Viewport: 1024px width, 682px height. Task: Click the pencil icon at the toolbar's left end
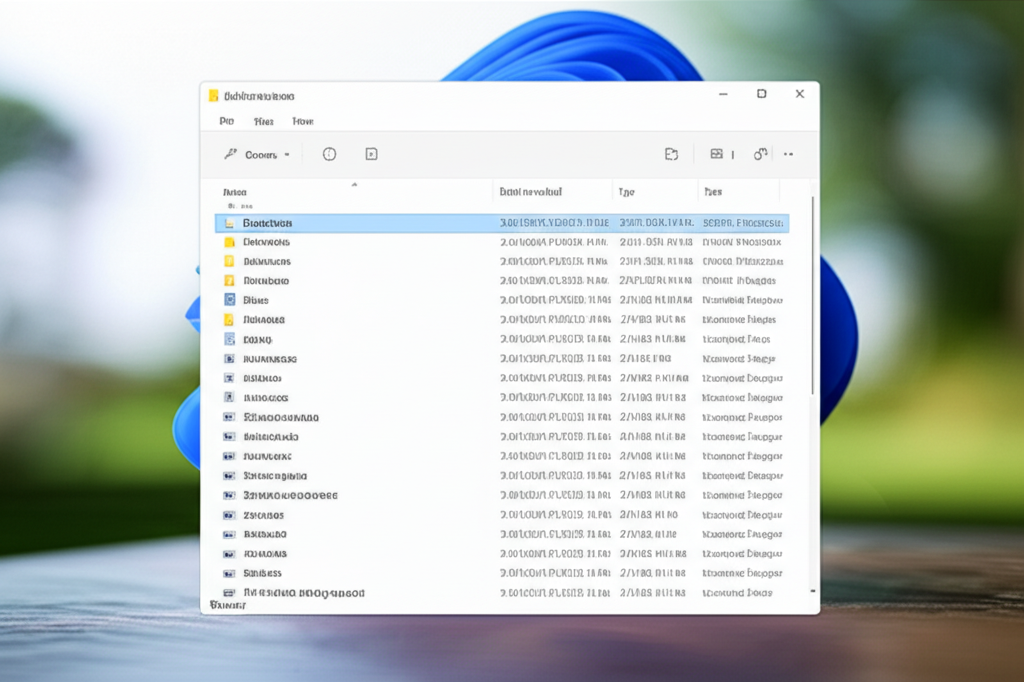coord(230,154)
